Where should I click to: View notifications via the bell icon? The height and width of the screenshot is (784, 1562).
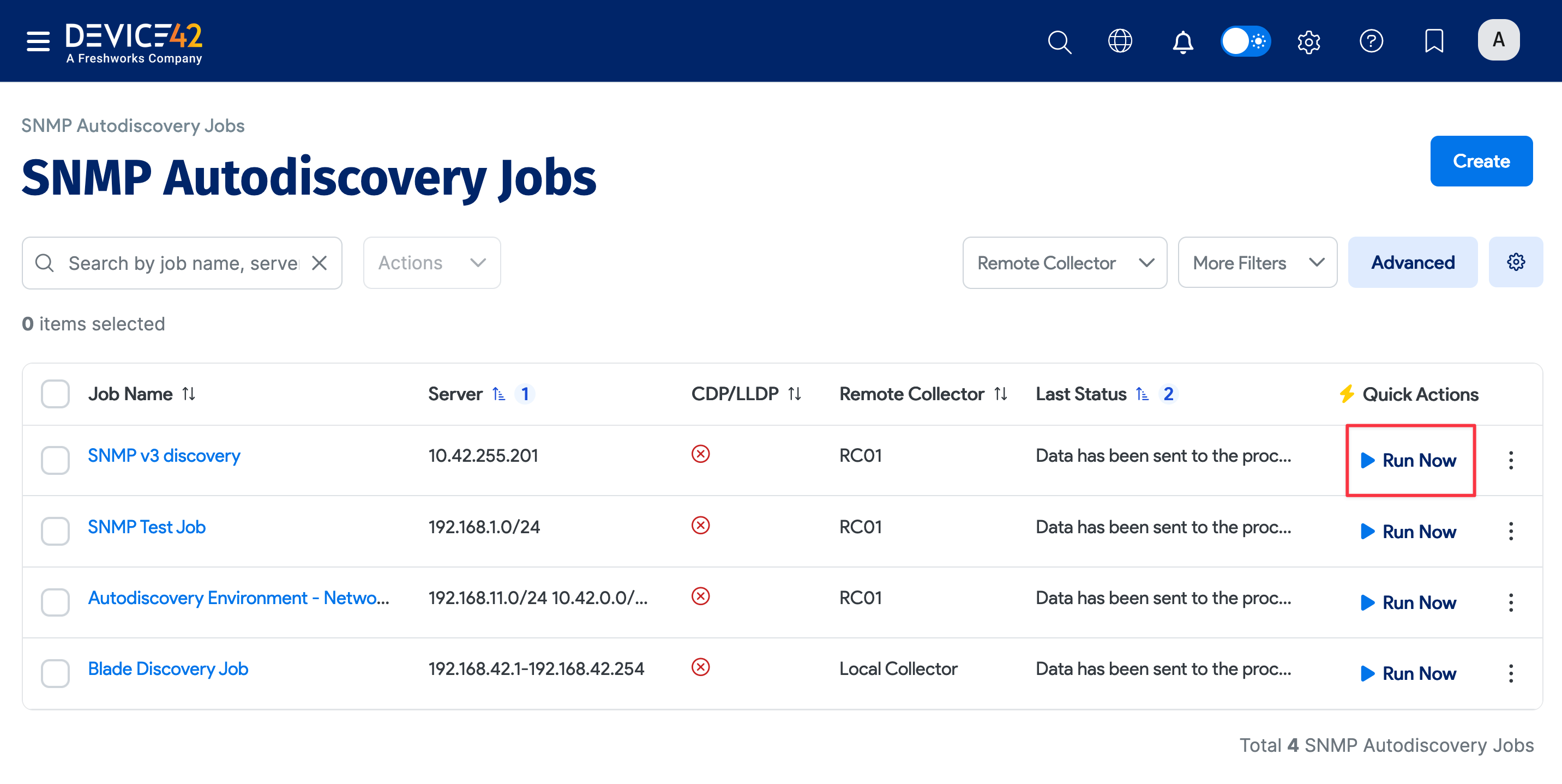click(x=1182, y=41)
